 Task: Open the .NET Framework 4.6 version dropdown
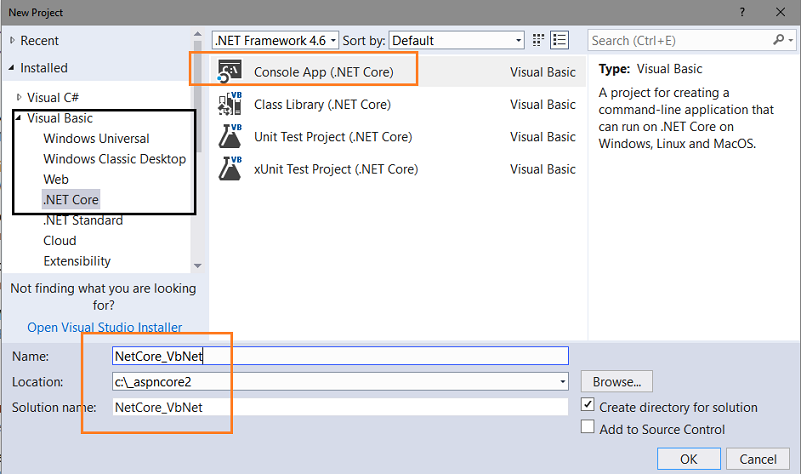(275, 40)
